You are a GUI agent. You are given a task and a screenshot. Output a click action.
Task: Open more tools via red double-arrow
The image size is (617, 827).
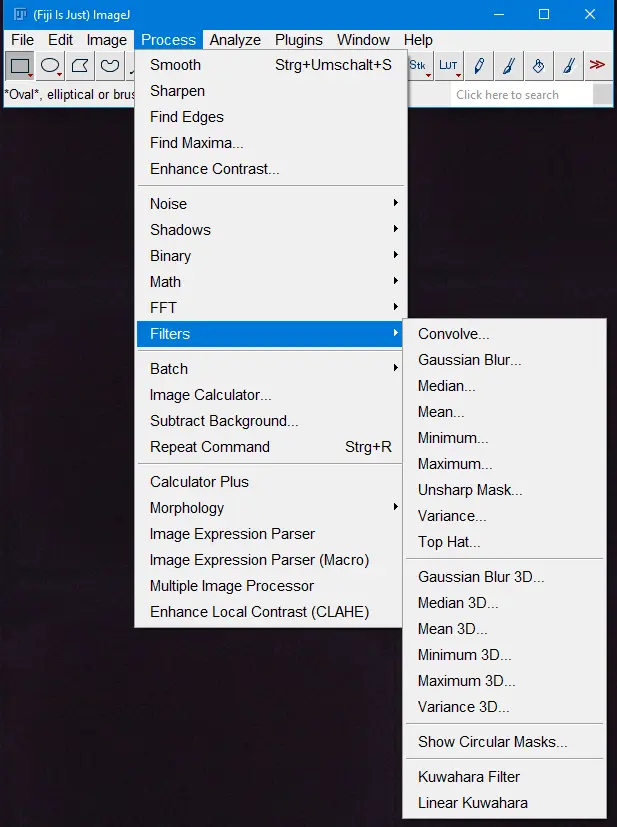click(597, 66)
